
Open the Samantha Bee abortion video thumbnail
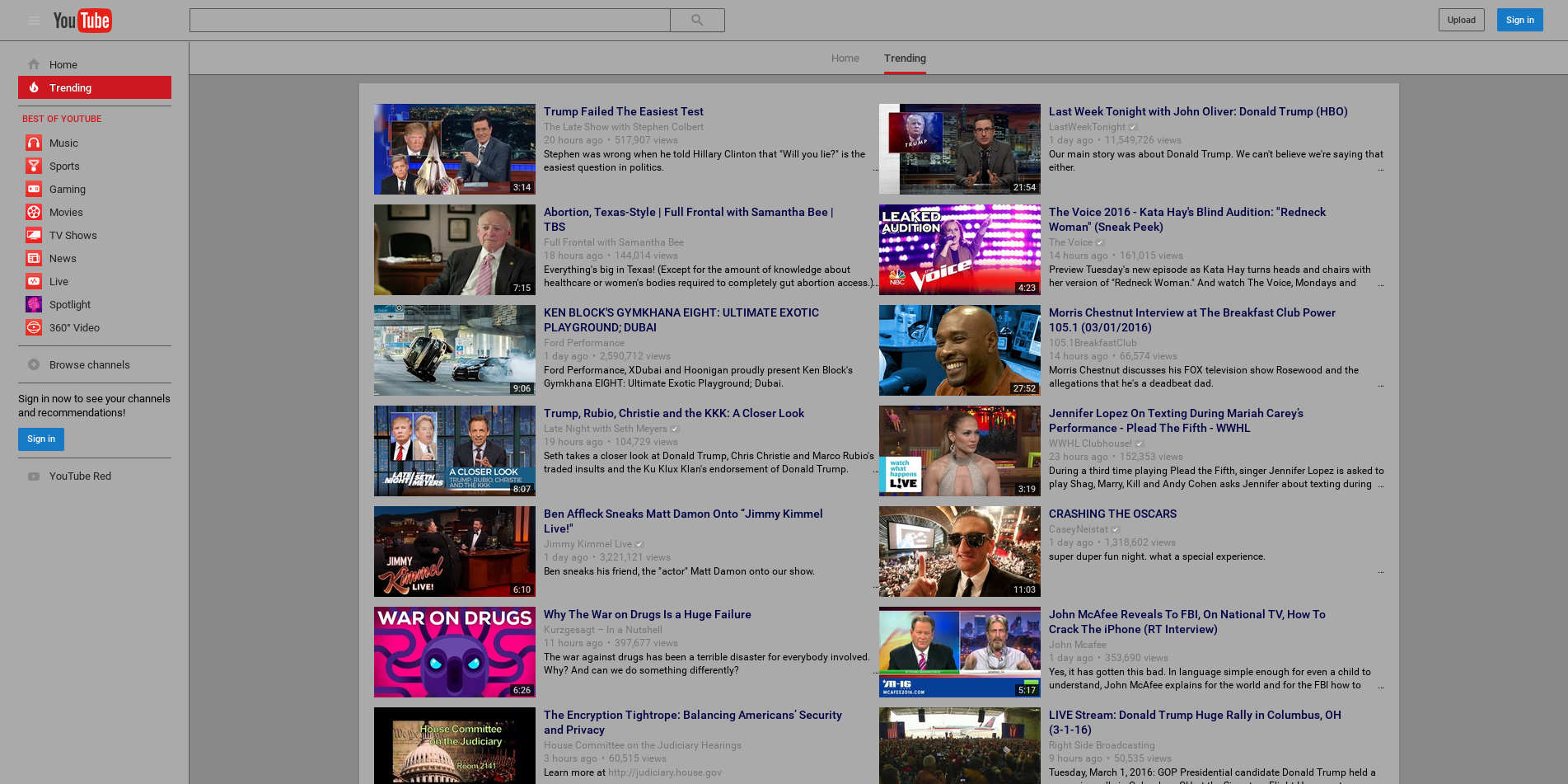click(455, 250)
